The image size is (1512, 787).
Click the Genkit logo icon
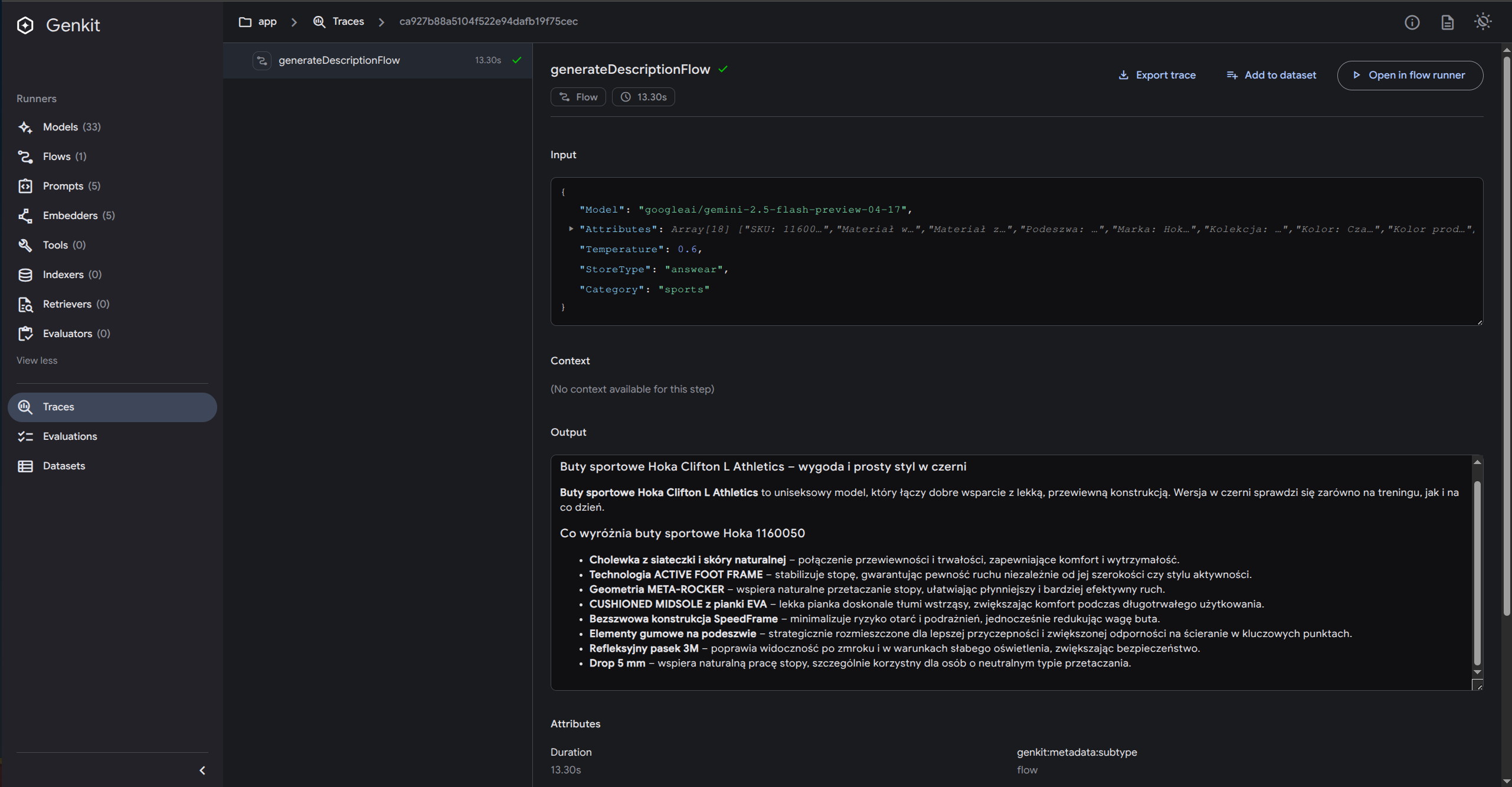25,25
